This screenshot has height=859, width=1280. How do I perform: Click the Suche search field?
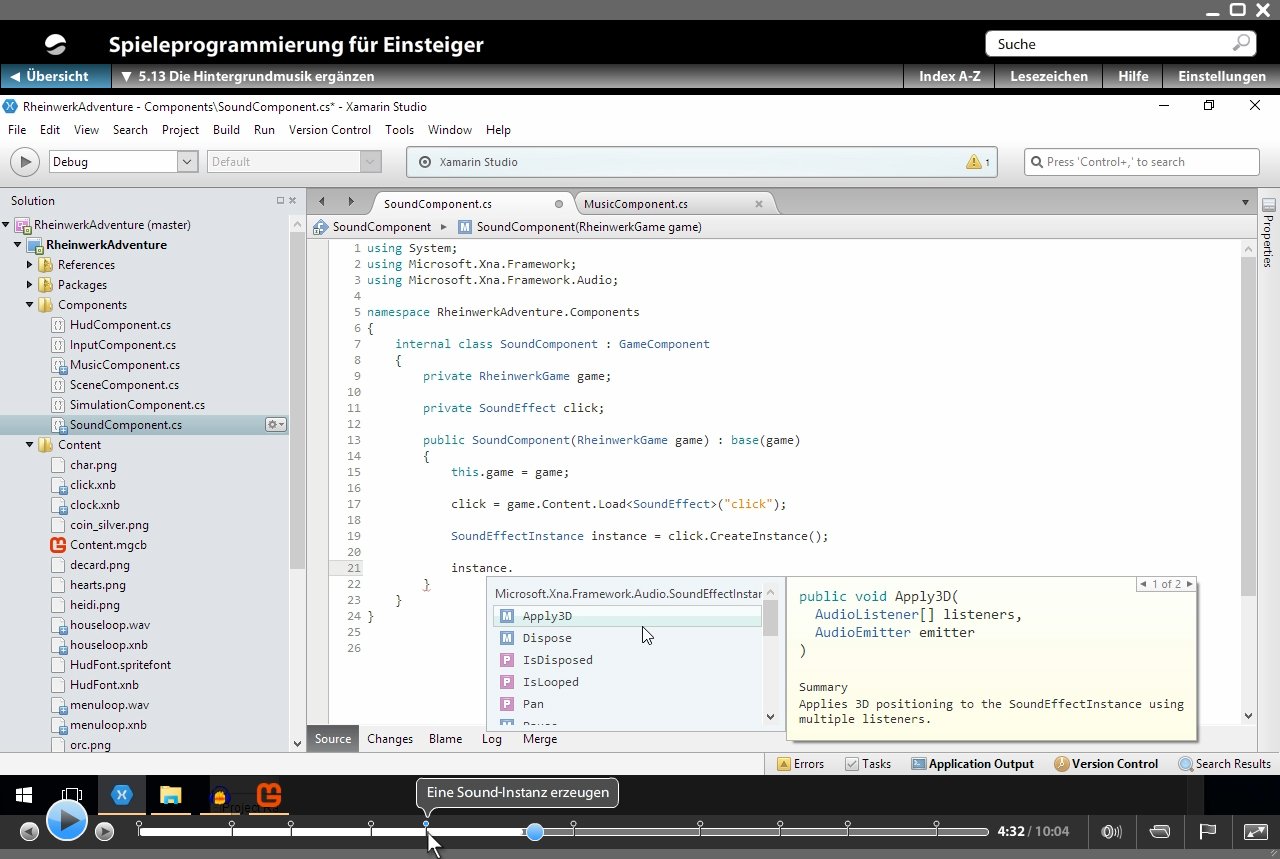(x=1120, y=43)
